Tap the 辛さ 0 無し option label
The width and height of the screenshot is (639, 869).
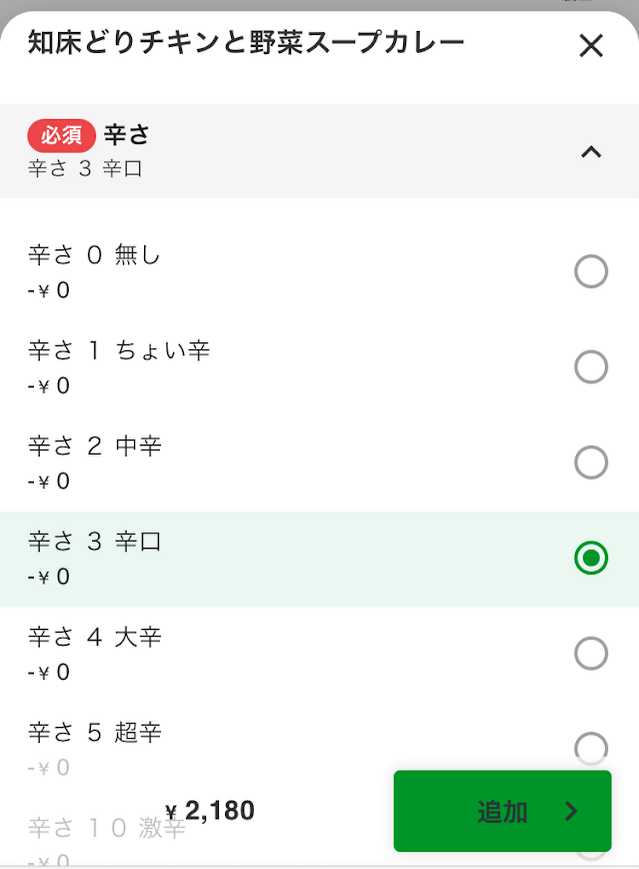tap(94, 256)
